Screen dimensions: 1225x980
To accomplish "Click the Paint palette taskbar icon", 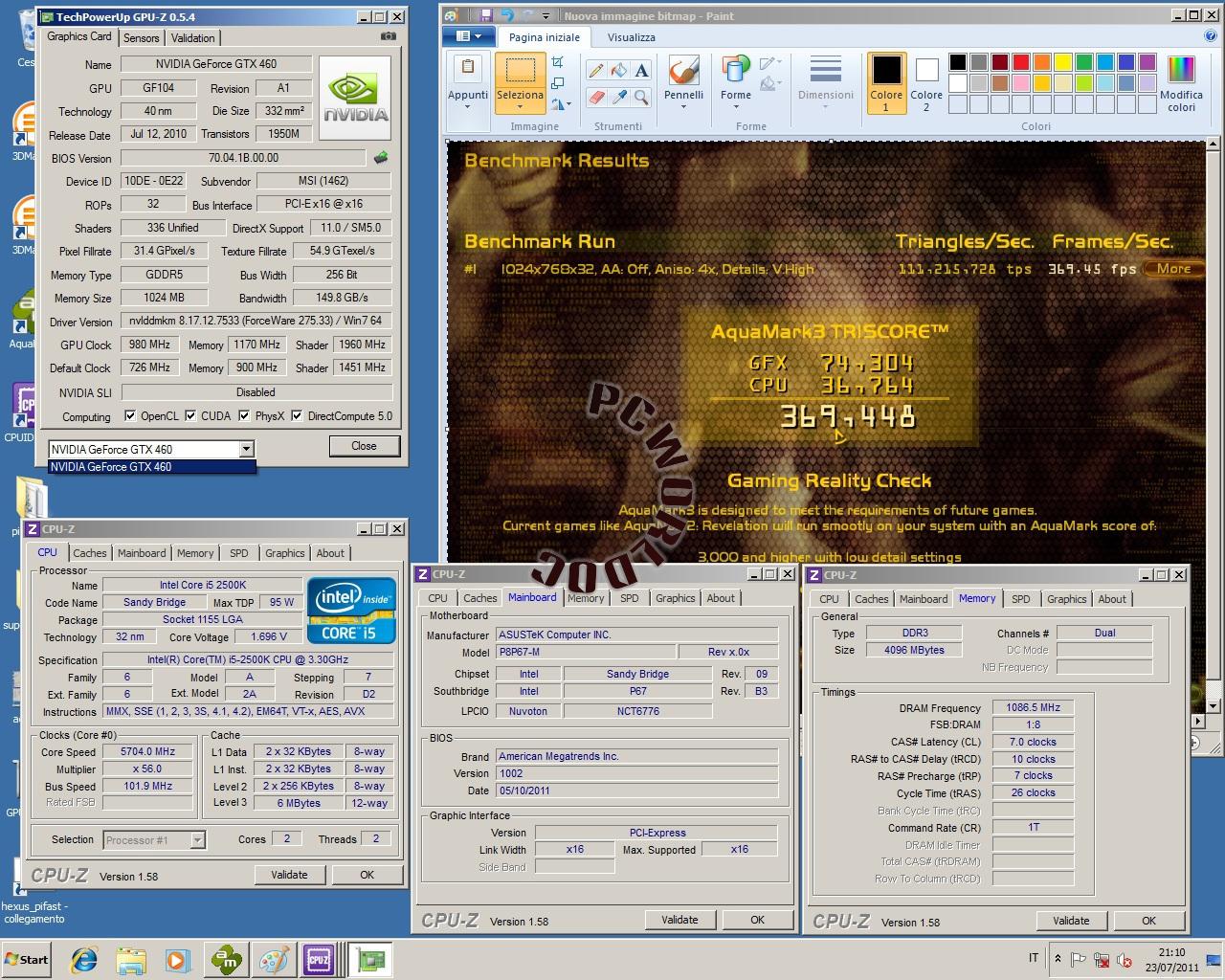I will pos(273,960).
